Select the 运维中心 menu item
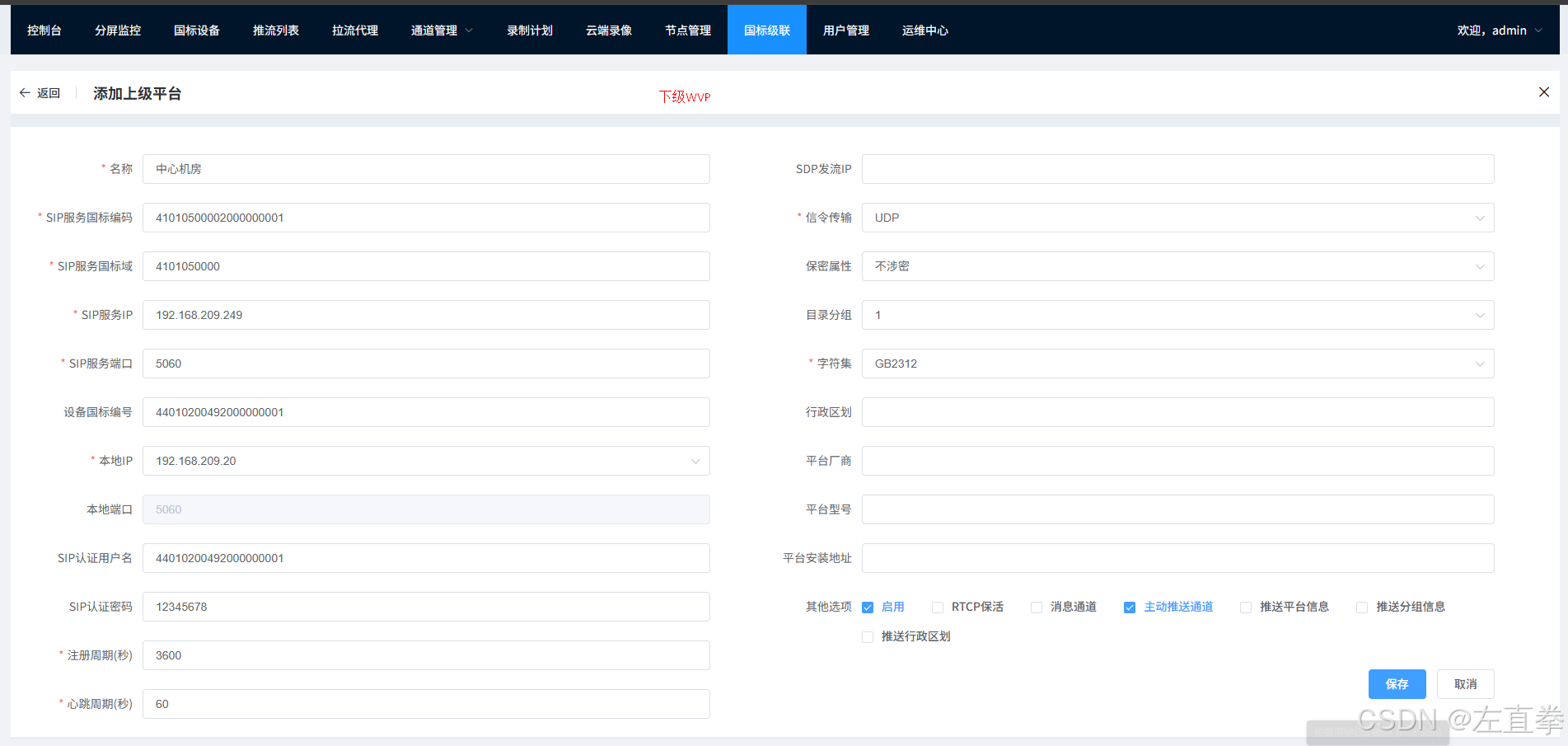 coord(924,30)
